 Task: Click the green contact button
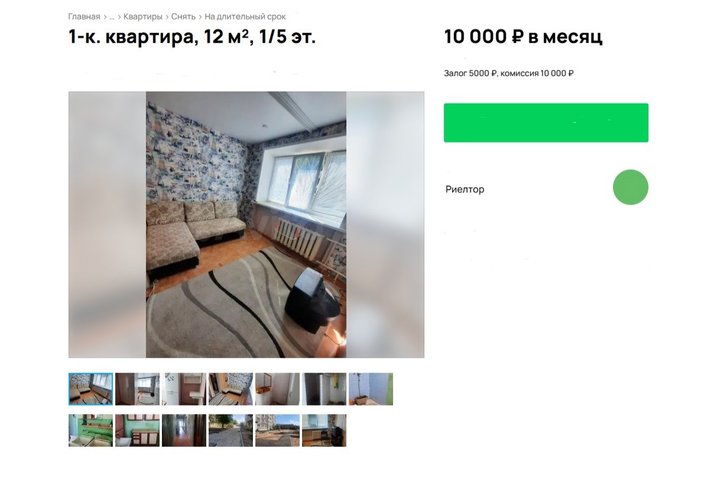[x=546, y=123]
